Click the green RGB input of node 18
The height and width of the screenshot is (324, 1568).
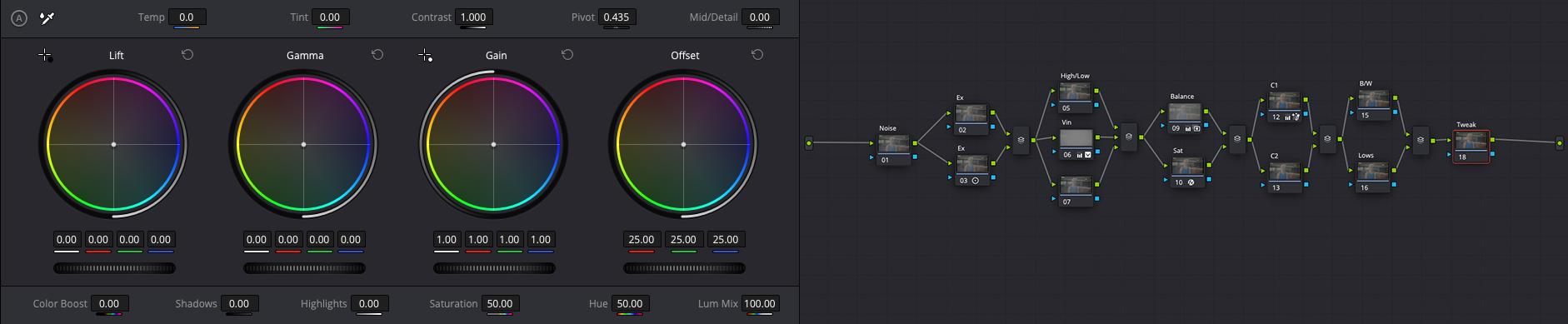point(1449,140)
